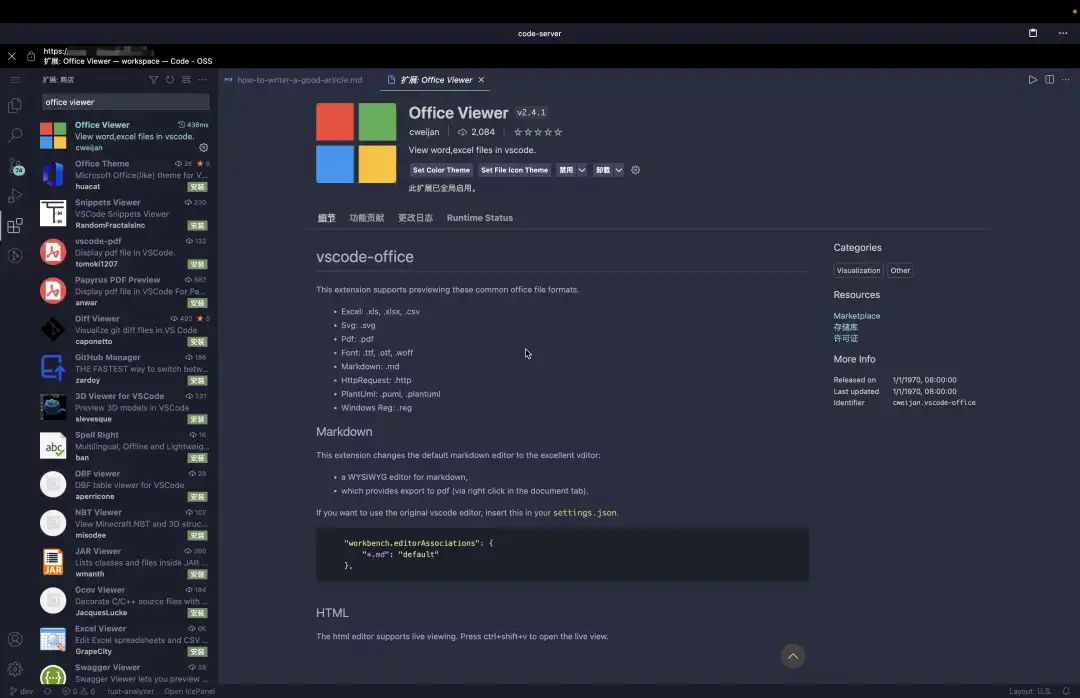This screenshot has height=698, width=1080.
Task: Click the share icon in the code-server top bar
Action: (1032, 33)
